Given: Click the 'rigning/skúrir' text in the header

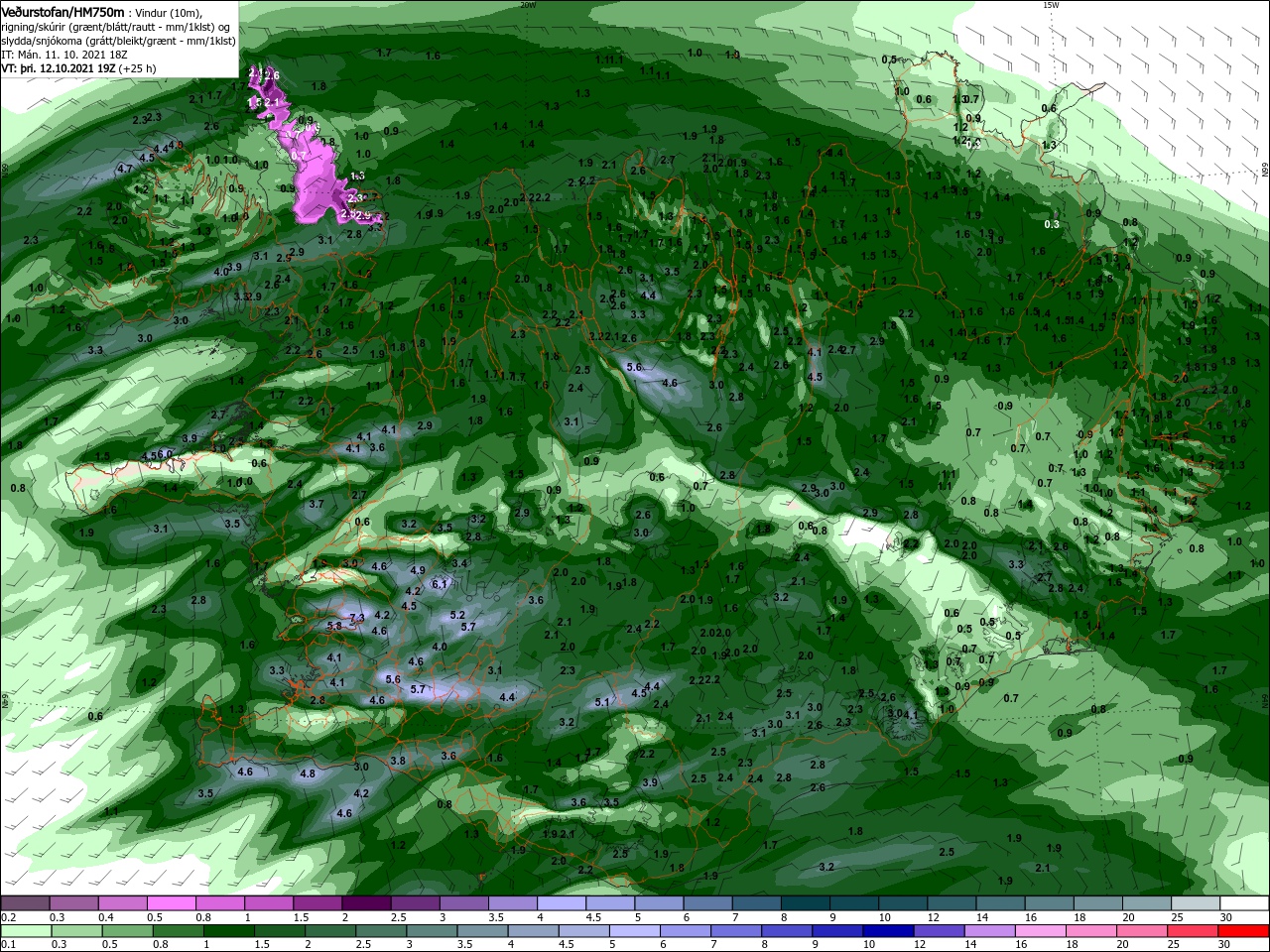Looking at the screenshot, I should coord(34,27).
